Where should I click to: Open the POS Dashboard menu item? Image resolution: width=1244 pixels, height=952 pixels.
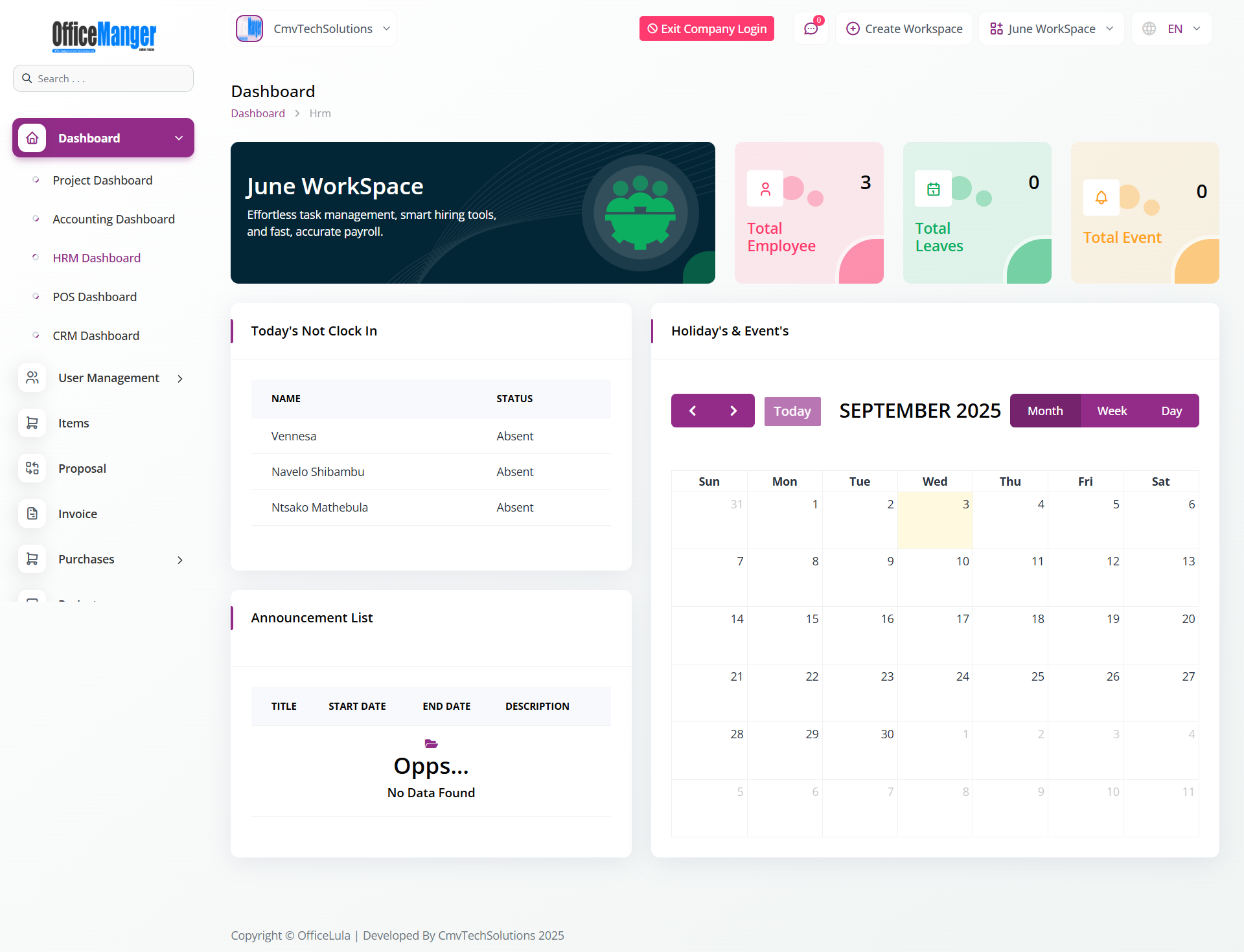click(95, 297)
